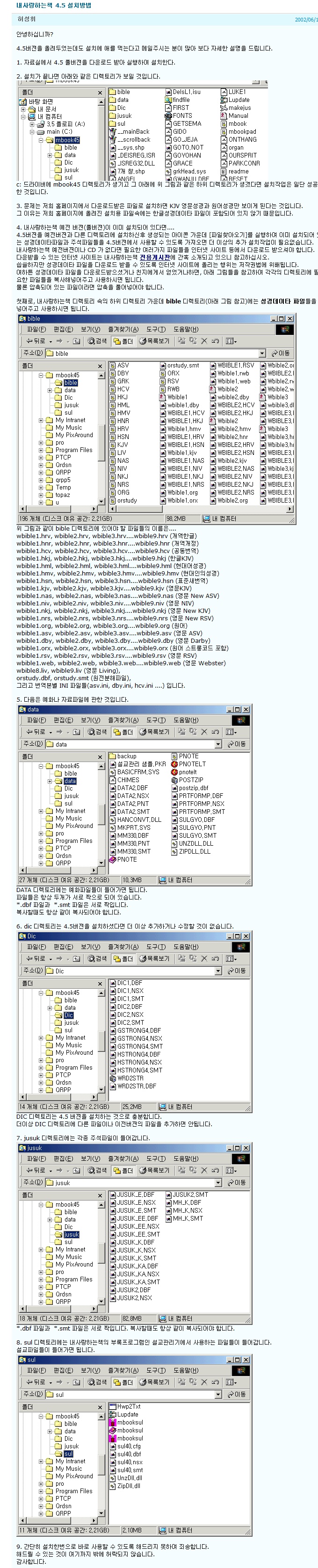
Task: Select HSTRONG4.SMT in Dic window
Action: (136, 1070)
